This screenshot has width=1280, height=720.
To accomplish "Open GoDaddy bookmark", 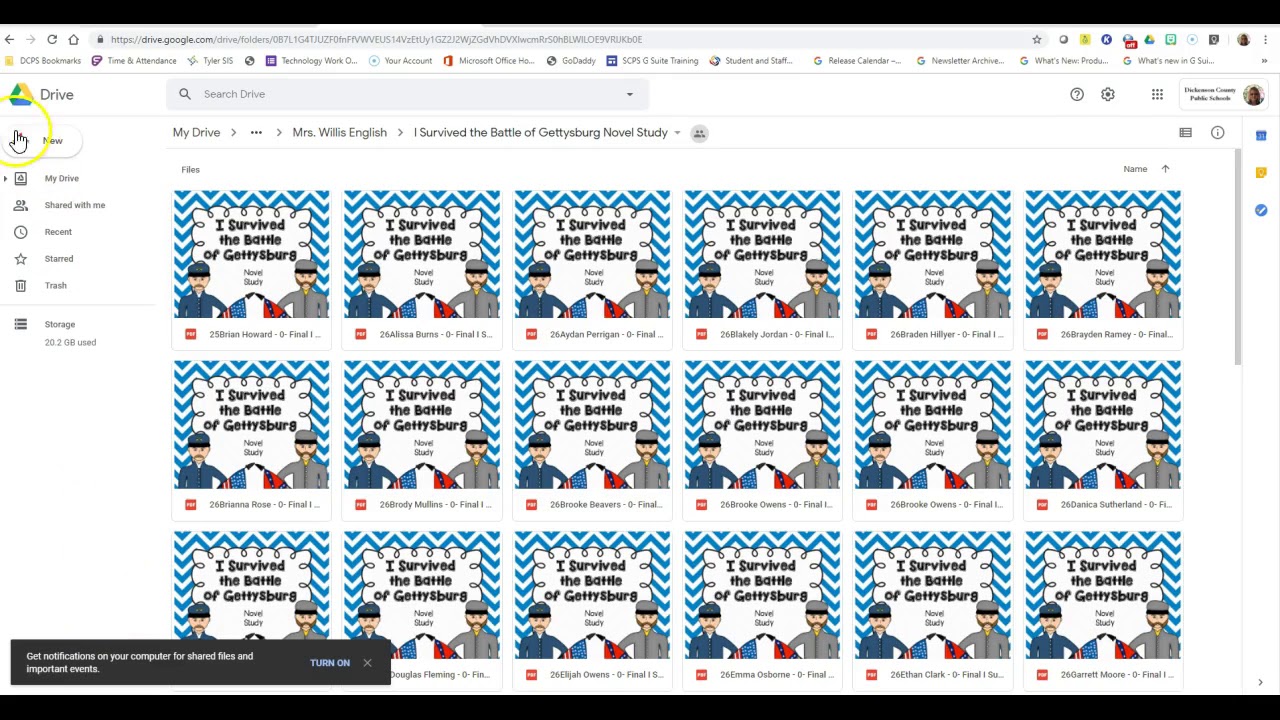I will click(571, 61).
